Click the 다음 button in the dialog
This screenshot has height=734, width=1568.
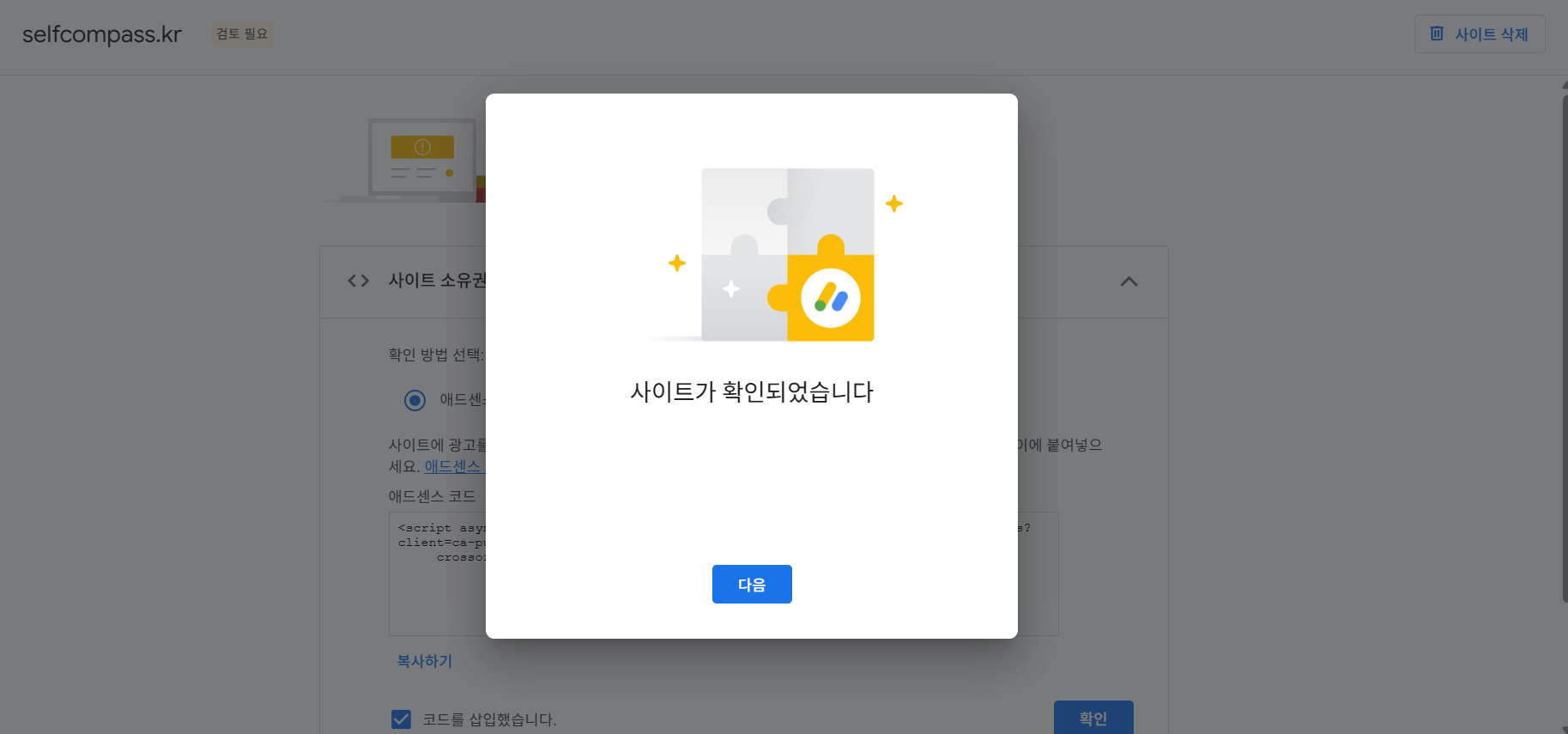click(x=752, y=584)
